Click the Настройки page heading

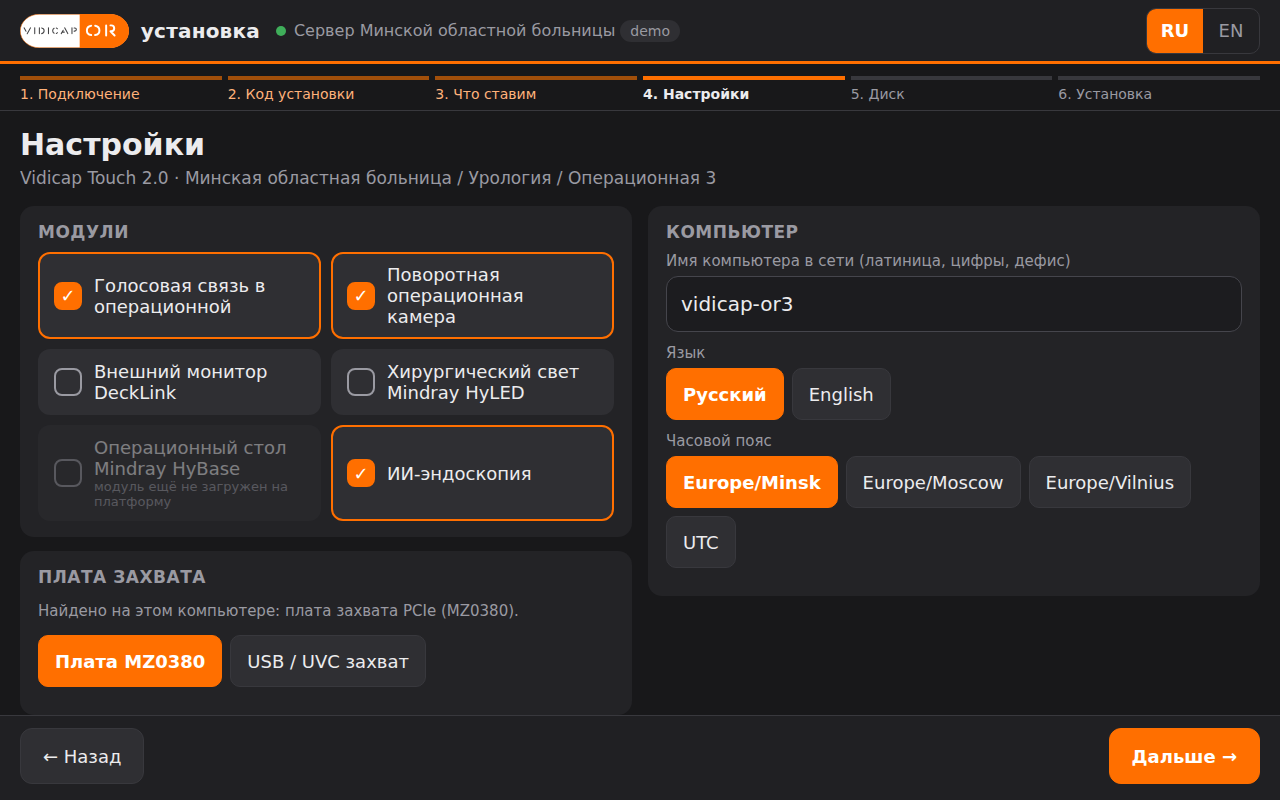(x=113, y=144)
